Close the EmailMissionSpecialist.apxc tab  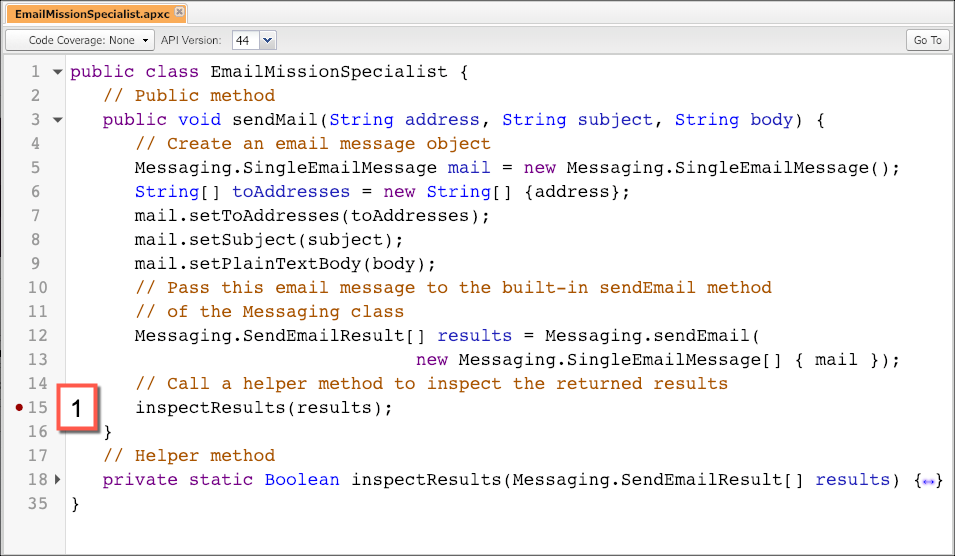click(179, 12)
